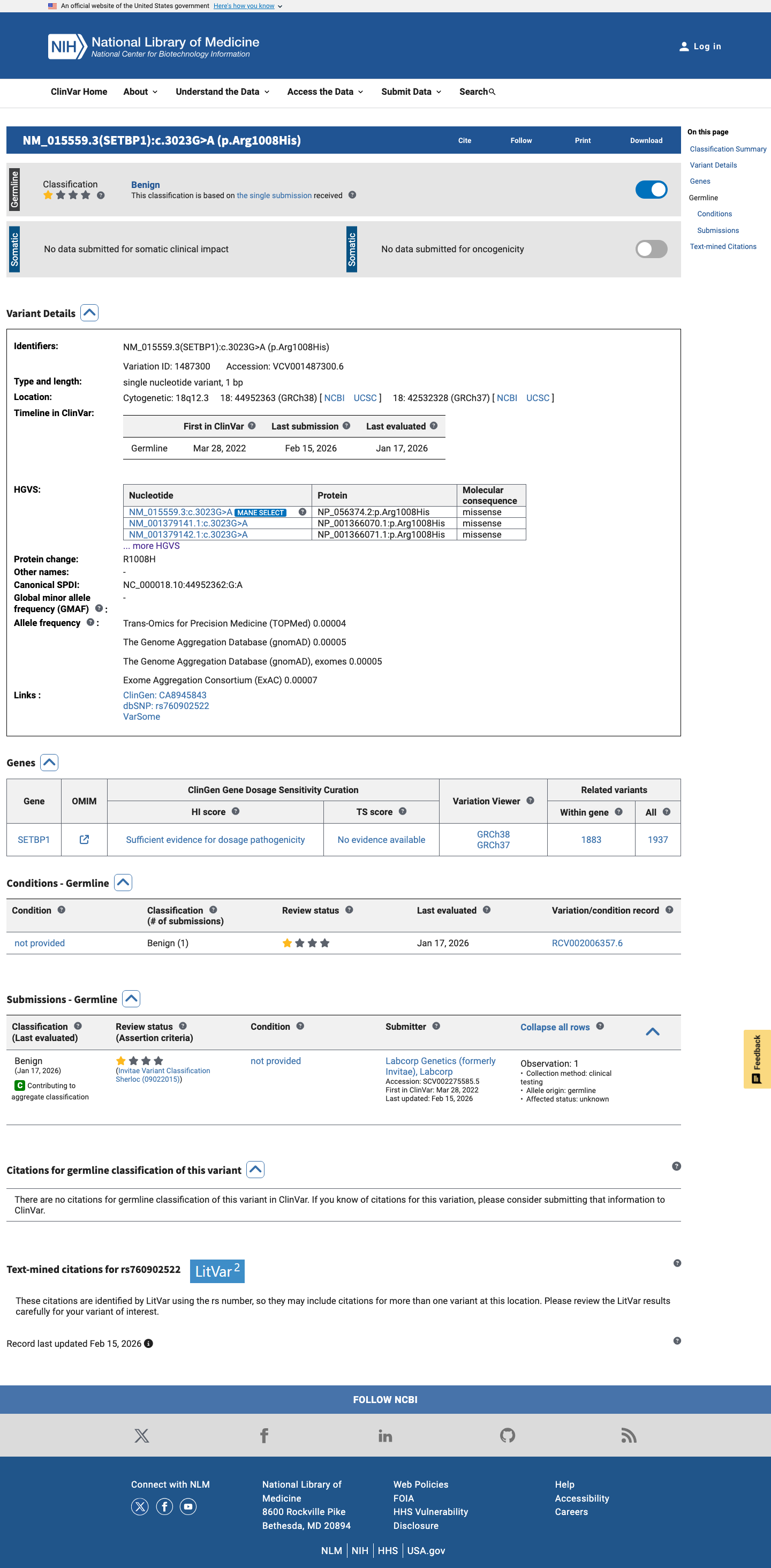Click the NIH logo
Screen dimensions: 771x1568
(67, 46)
